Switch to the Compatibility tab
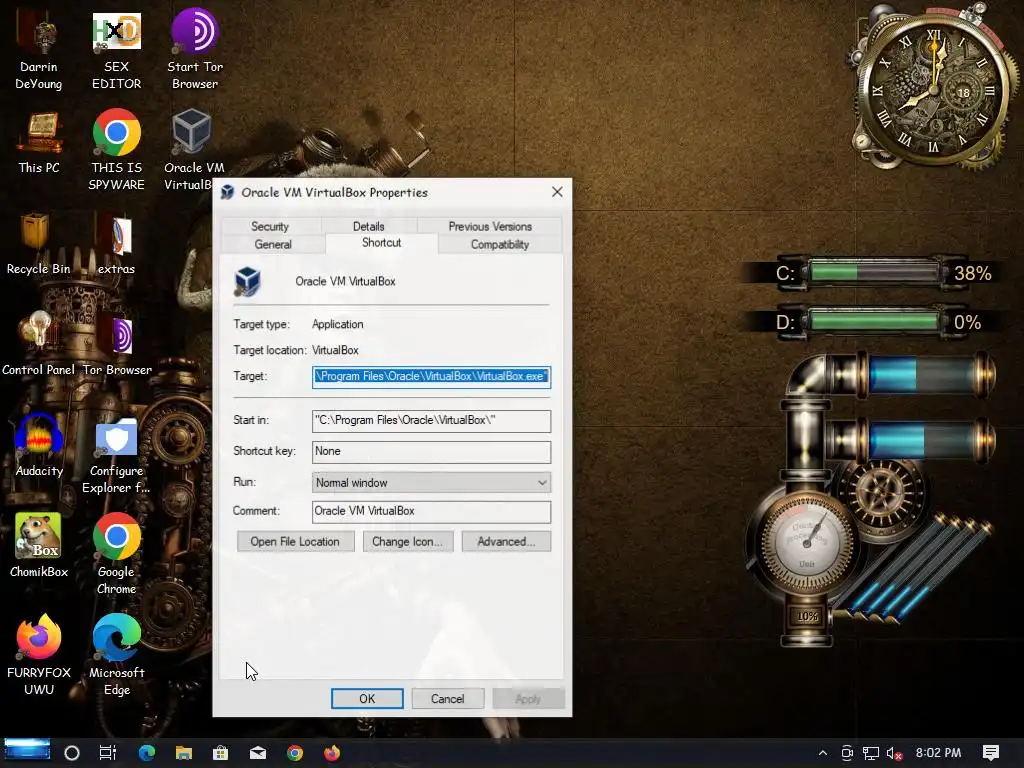 [500, 244]
